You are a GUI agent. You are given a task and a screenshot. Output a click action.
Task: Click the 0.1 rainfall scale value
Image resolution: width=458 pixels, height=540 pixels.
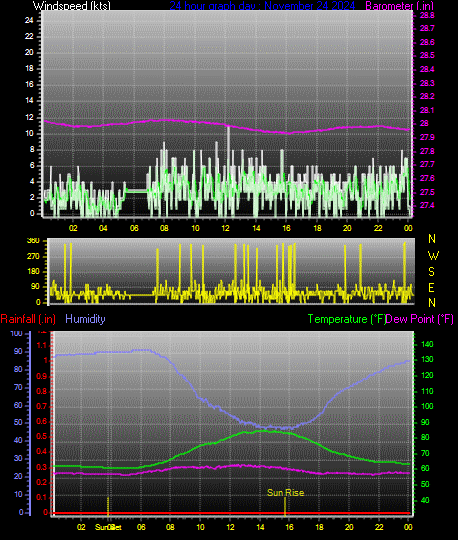click(x=42, y=497)
